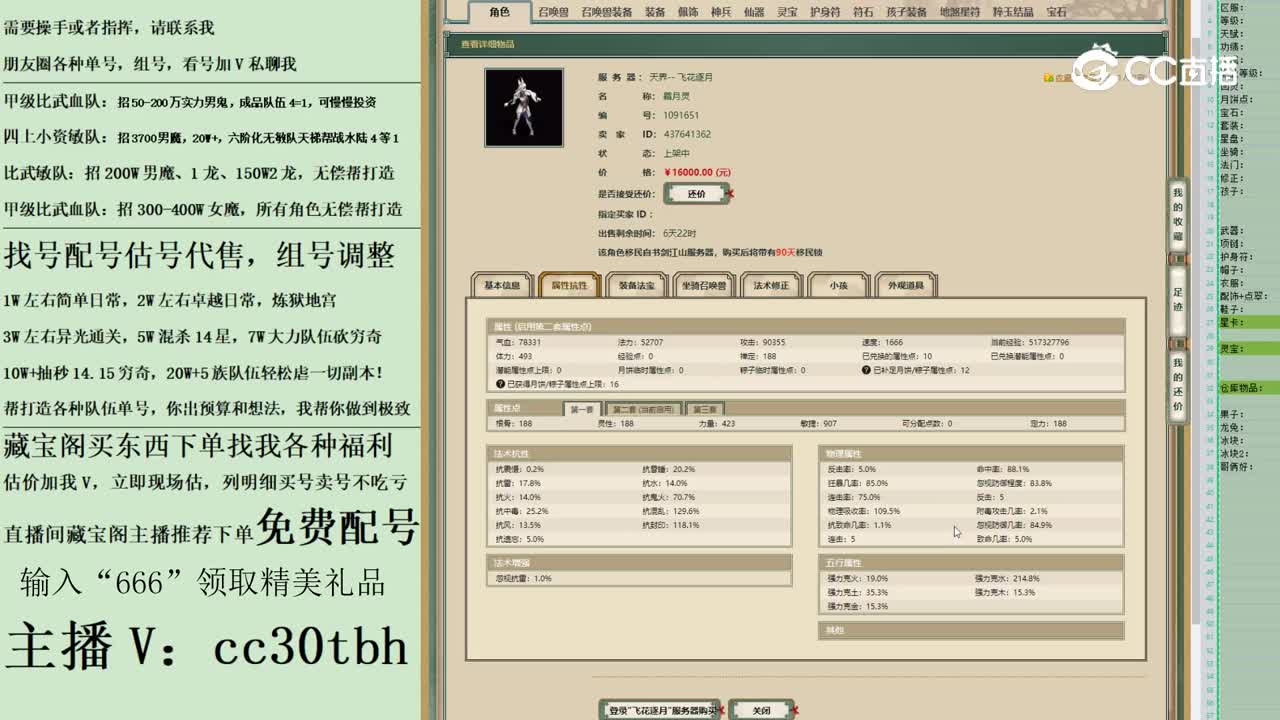The image size is (1280, 720).
Task: Click the 强力克水: 214.8% value
Action: pyautogui.click(x=1008, y=578)
